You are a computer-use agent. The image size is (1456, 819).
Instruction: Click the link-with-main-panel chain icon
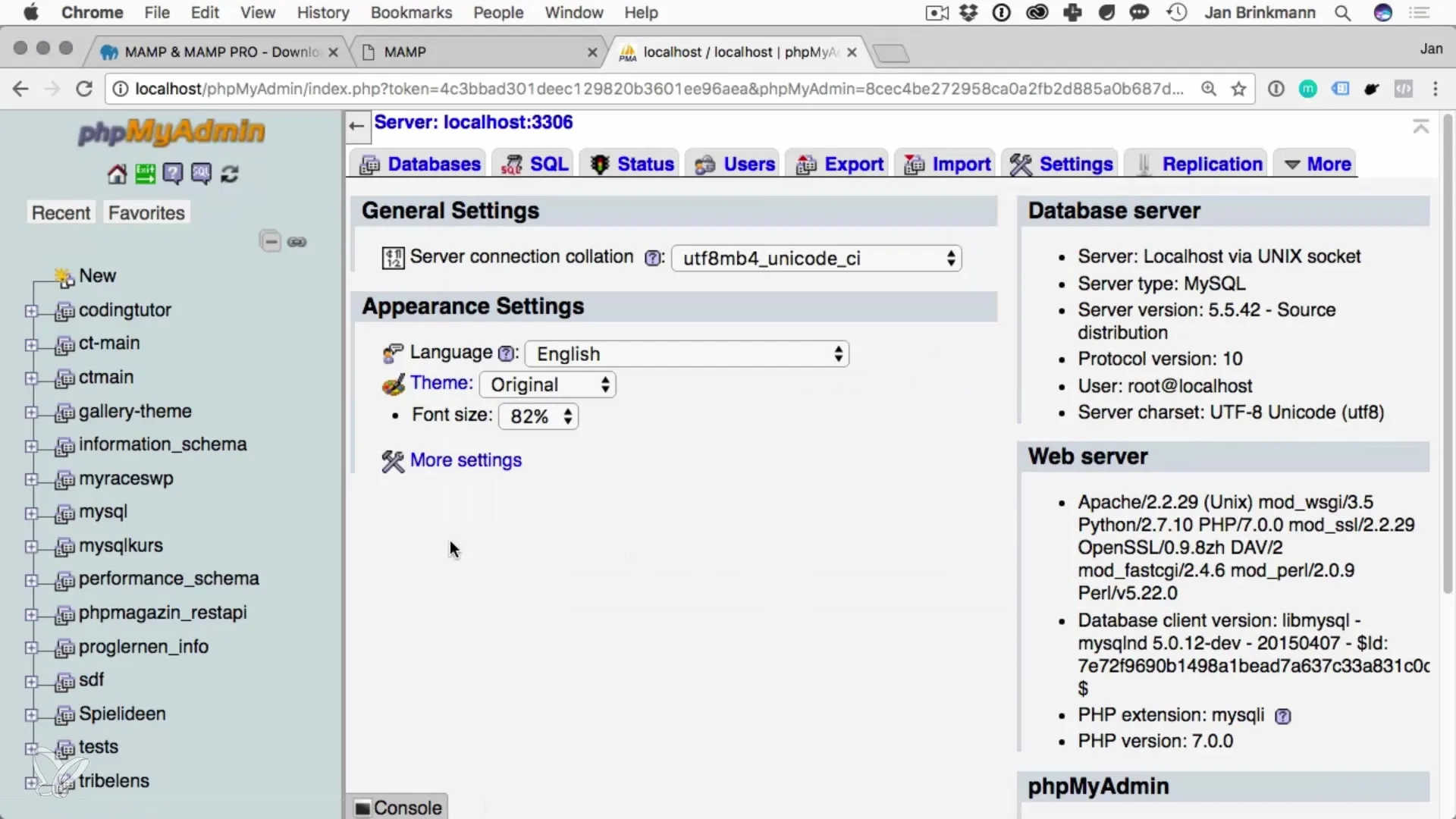(297, 242)
